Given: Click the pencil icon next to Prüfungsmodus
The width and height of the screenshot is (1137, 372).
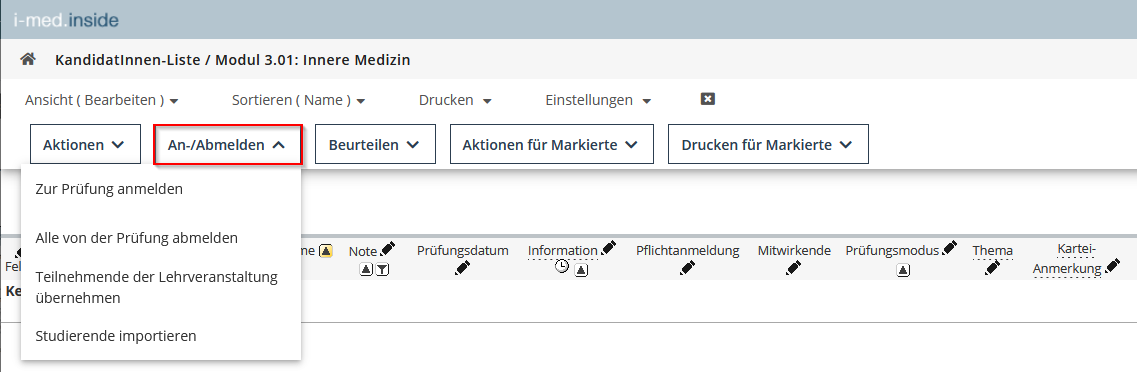Looking at the screenshot, I should pyautogui.click(x=949, y=249).
